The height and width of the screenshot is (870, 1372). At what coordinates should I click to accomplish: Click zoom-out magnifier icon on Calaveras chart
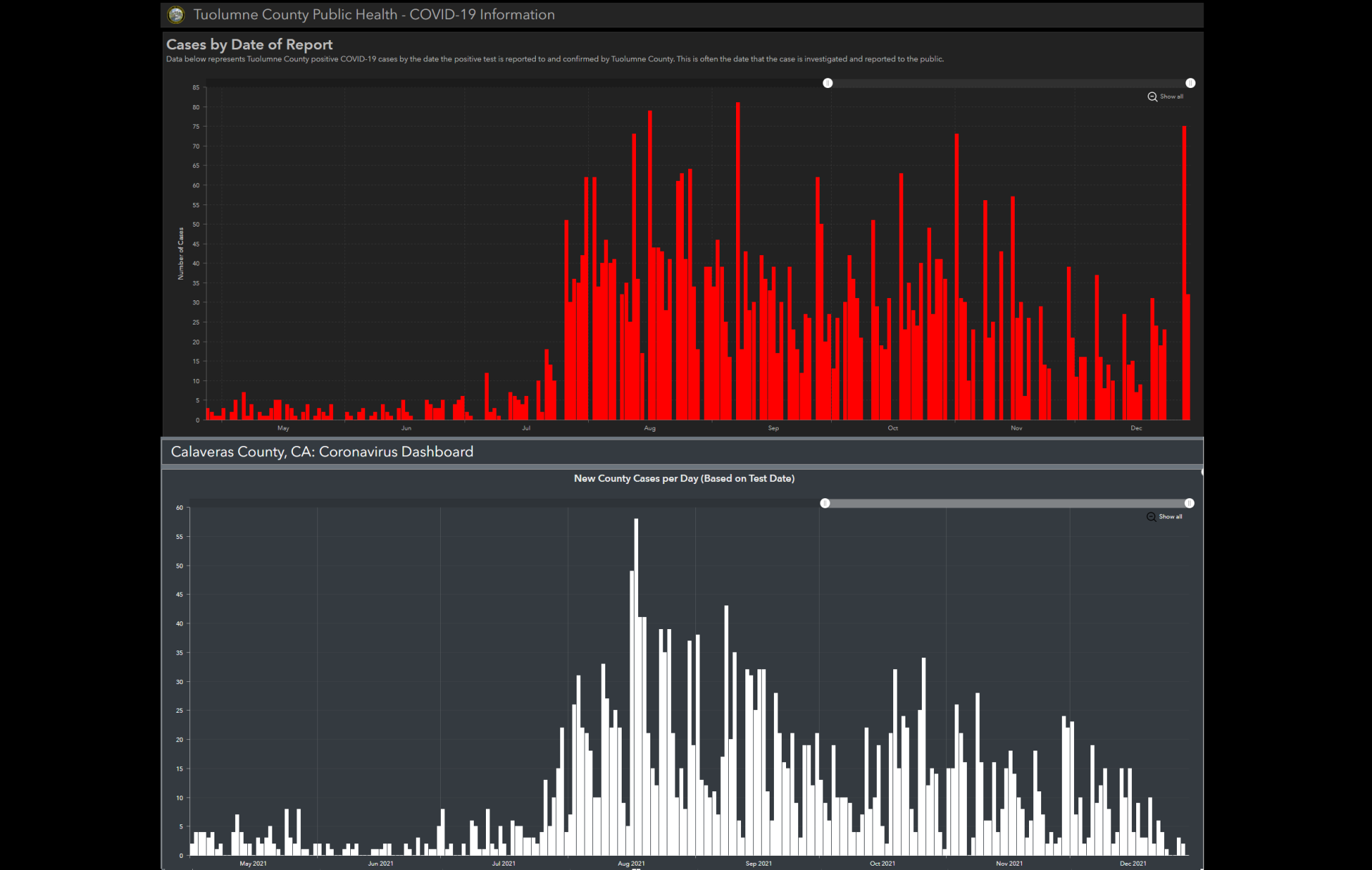pyautogui.click(x=1150, y=517)
